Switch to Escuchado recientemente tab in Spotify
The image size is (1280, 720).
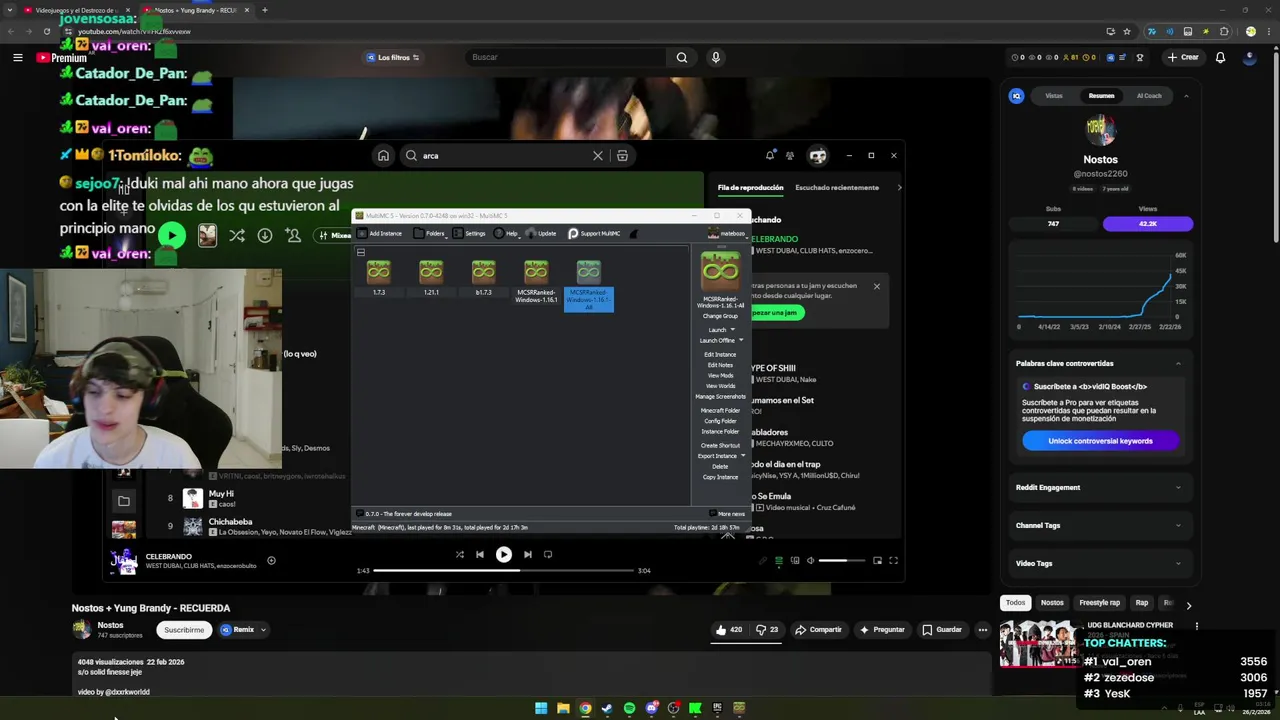837,188
